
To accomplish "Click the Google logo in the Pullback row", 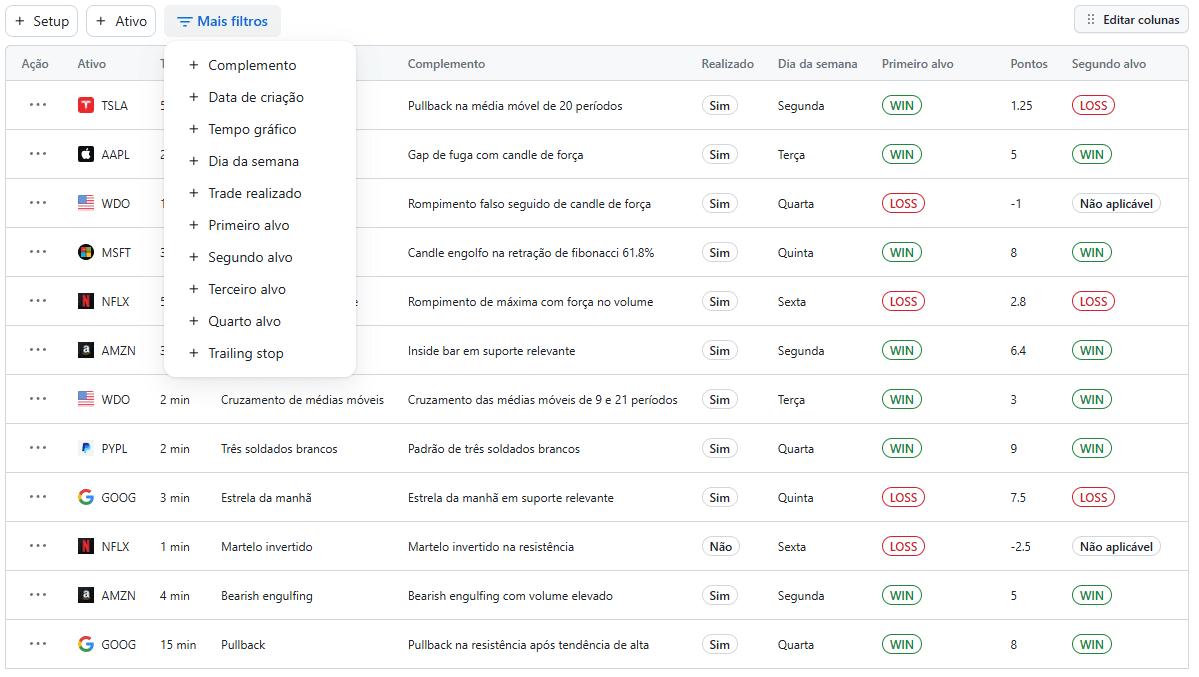I will 86,644.
